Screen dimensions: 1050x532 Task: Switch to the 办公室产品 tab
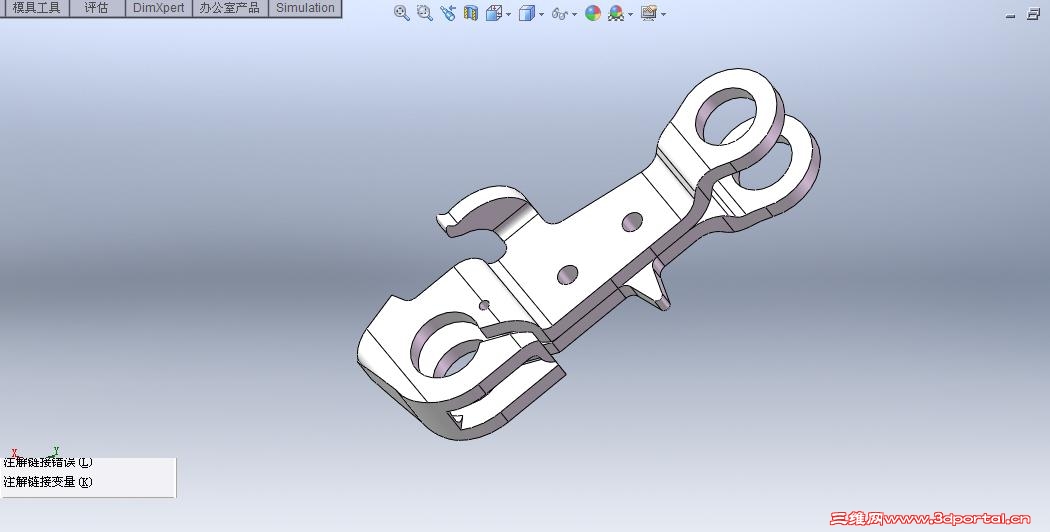point(230,8)
